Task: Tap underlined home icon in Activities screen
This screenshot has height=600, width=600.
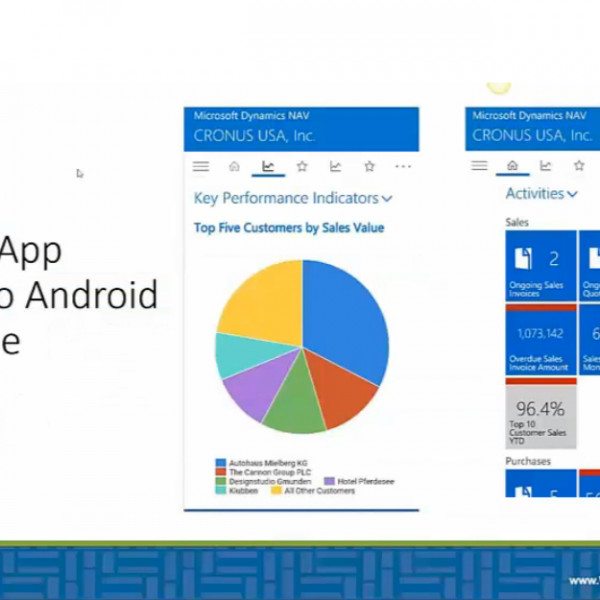Action: pos(512,165)
